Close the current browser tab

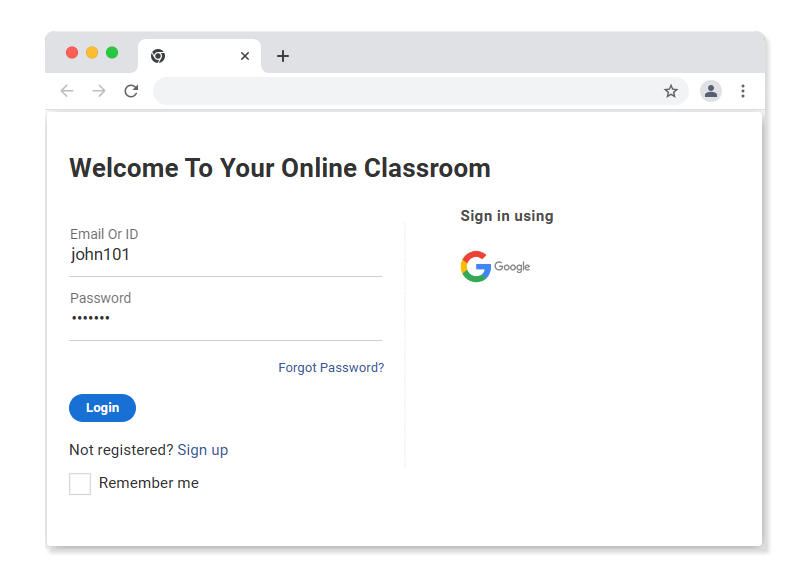(245, 56)
